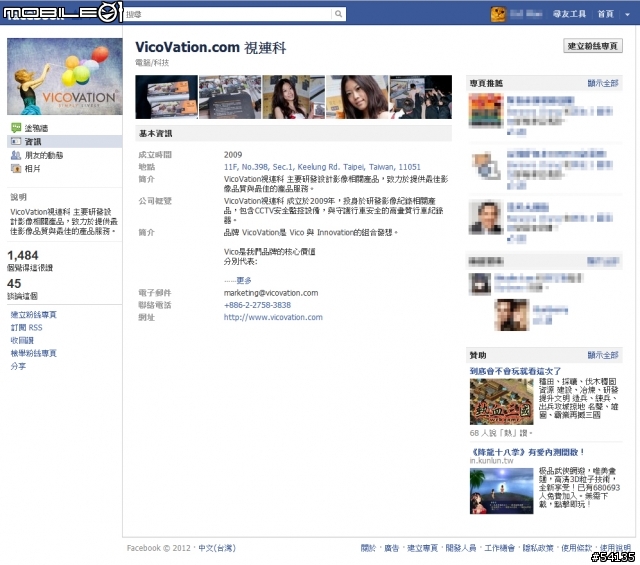Click footer language link 中文(台灣)
640x565 pixels.
[217, 548]
